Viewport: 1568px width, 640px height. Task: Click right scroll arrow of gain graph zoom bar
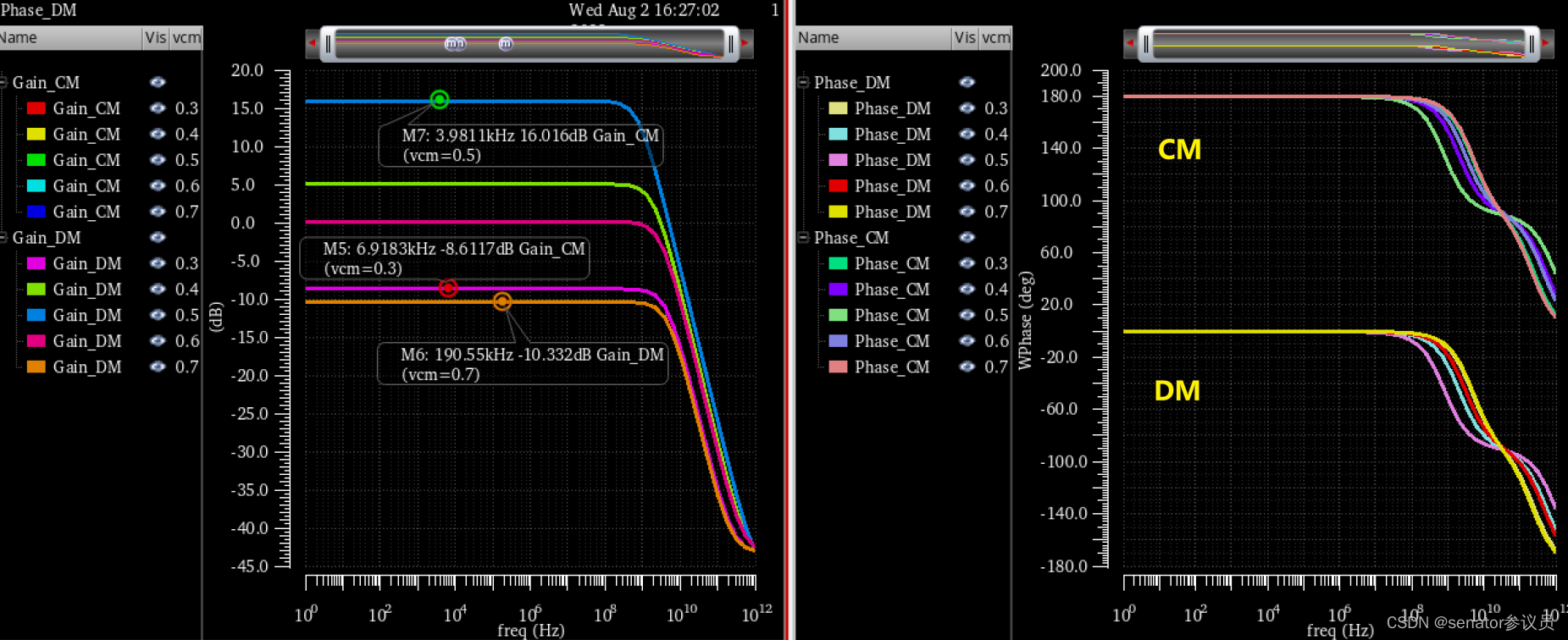[746, 42]
